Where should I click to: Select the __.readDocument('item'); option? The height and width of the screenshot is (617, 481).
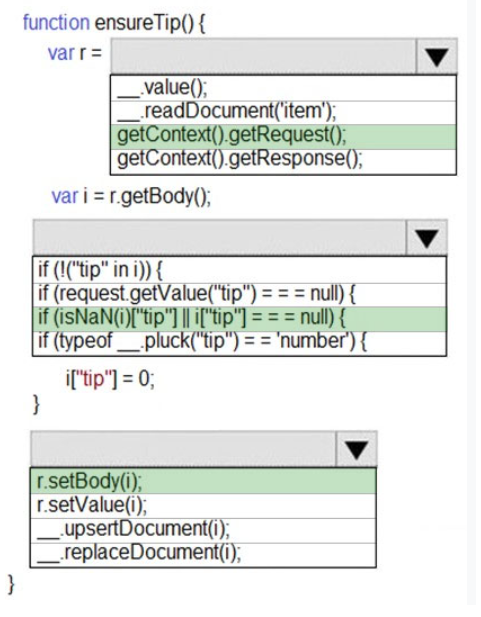pos(283,113)
